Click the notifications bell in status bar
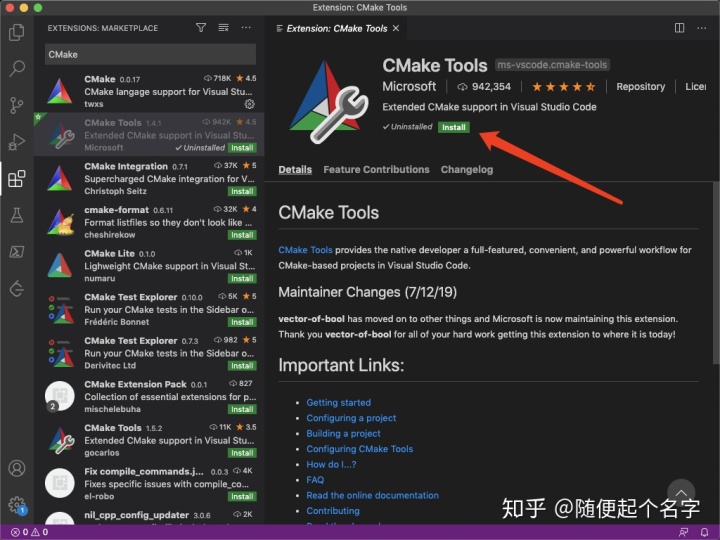The height and width of the screenshot is (540, 720). (x=704, y=532)
